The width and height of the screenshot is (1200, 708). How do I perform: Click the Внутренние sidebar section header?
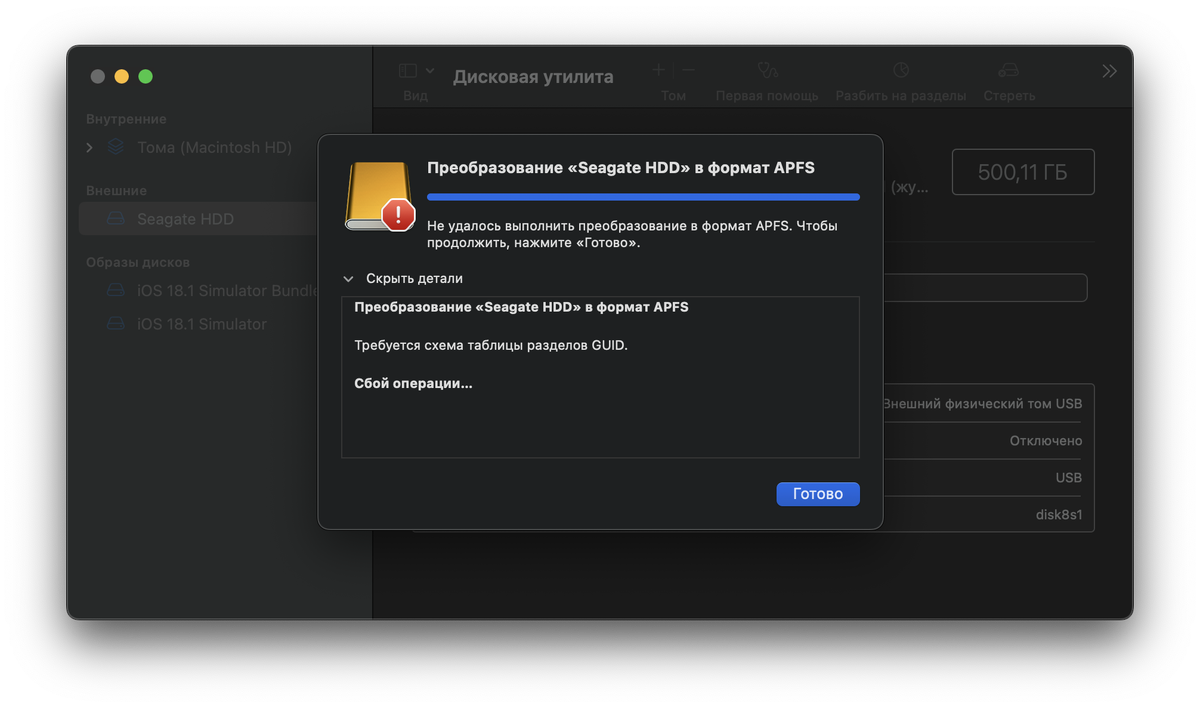click(x=126, y=119)
